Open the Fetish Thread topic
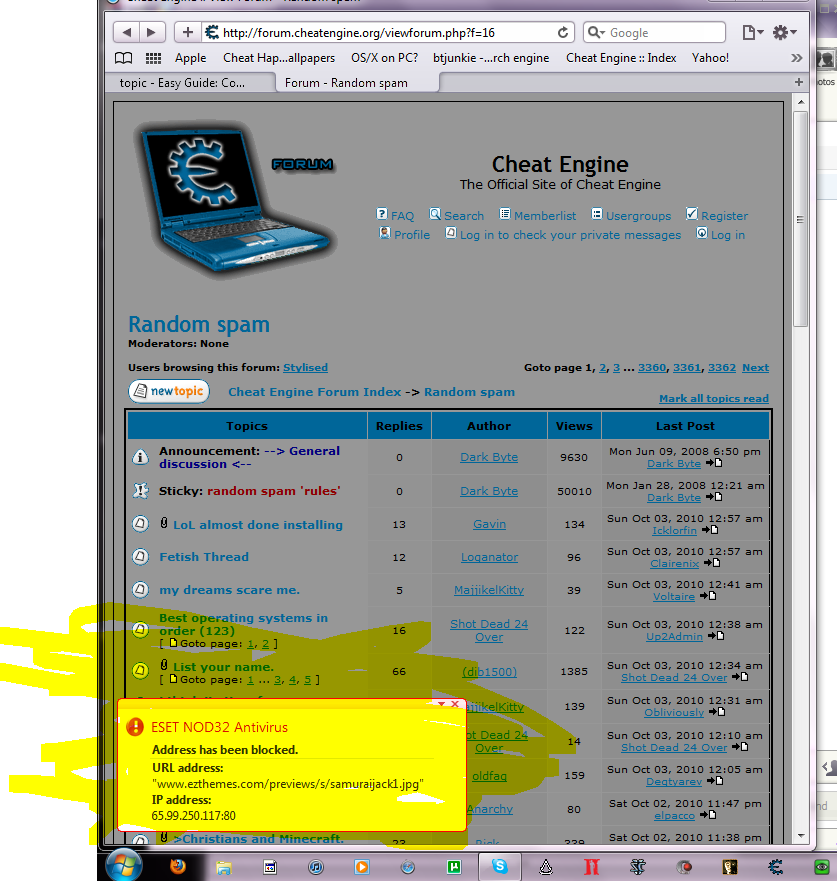The height and width of the screenshot is (881, 837). coord(204,557)
